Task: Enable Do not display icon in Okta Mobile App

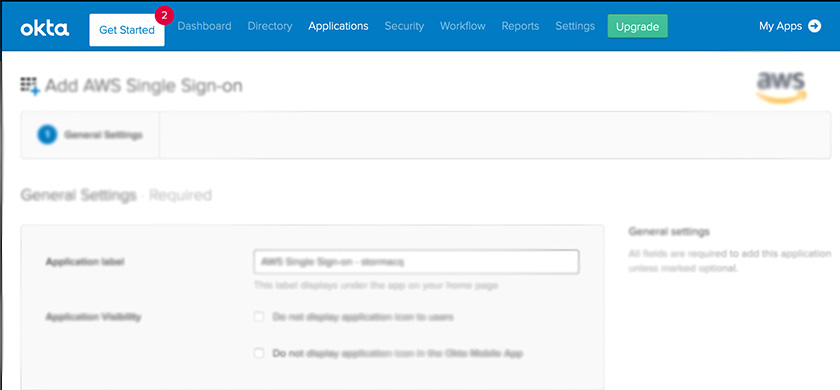Action: click(259, 353)
